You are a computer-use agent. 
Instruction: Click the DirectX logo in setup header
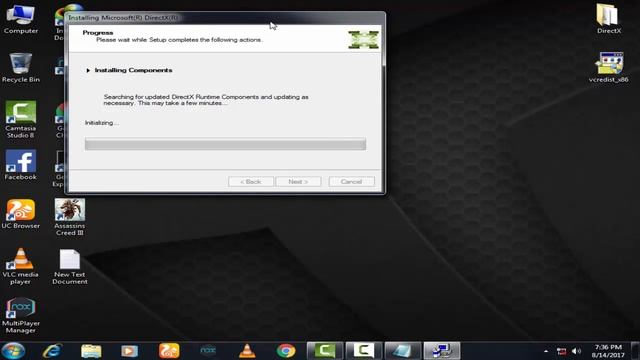(x=363, y=40)
